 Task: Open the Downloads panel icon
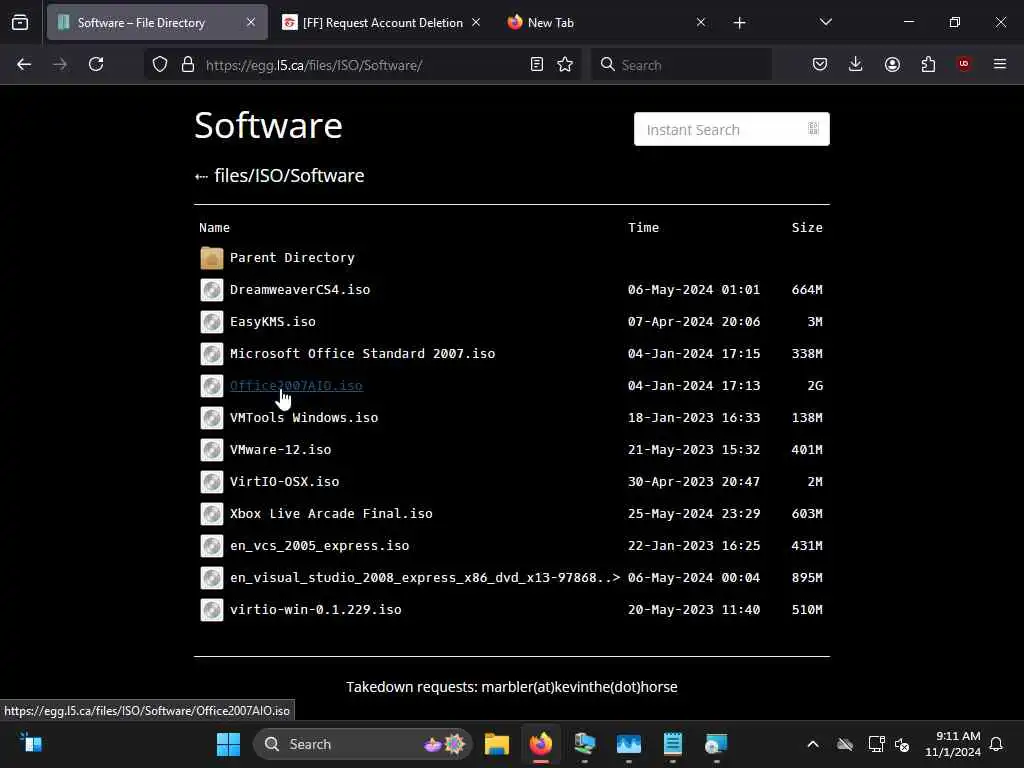pyautogui.click(x=856, y=65)
